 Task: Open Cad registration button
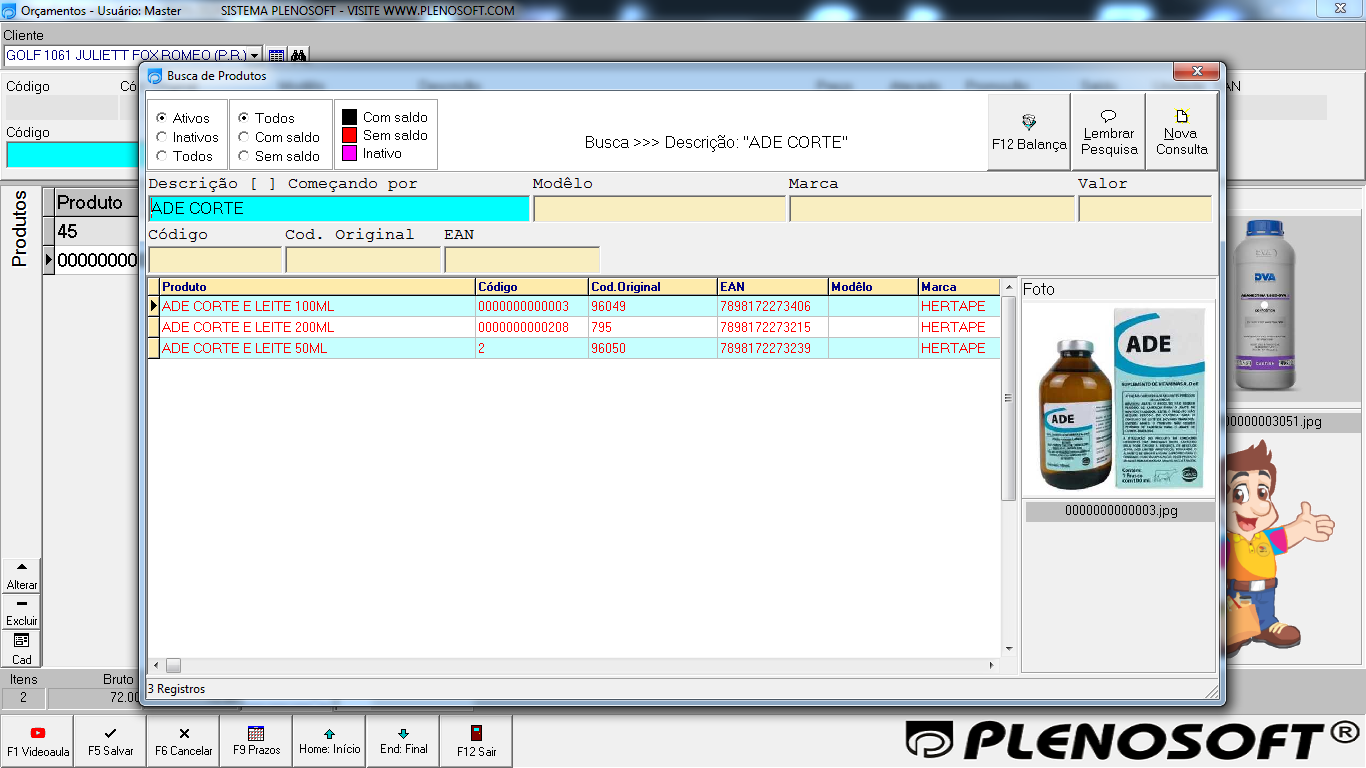(22, 648)
